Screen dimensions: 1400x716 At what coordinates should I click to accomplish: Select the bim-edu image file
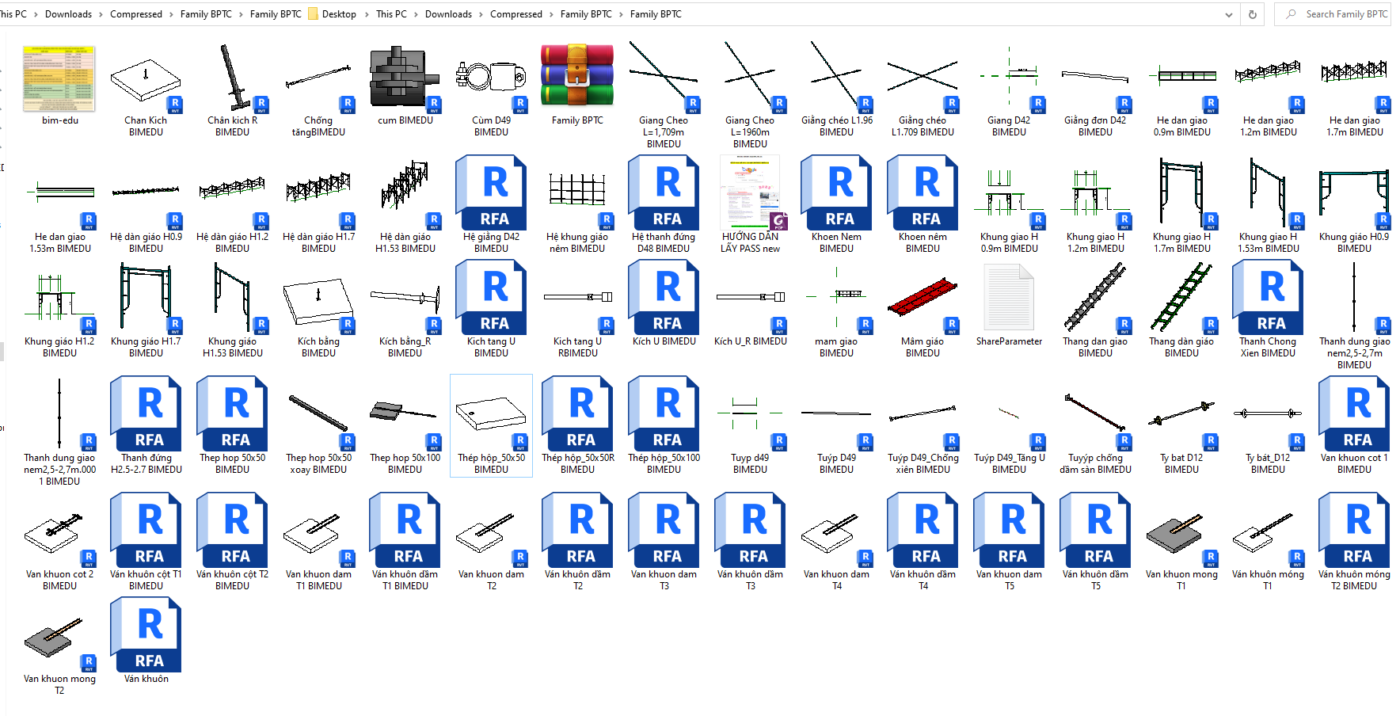pyautogui.click(x=59, y=78)
